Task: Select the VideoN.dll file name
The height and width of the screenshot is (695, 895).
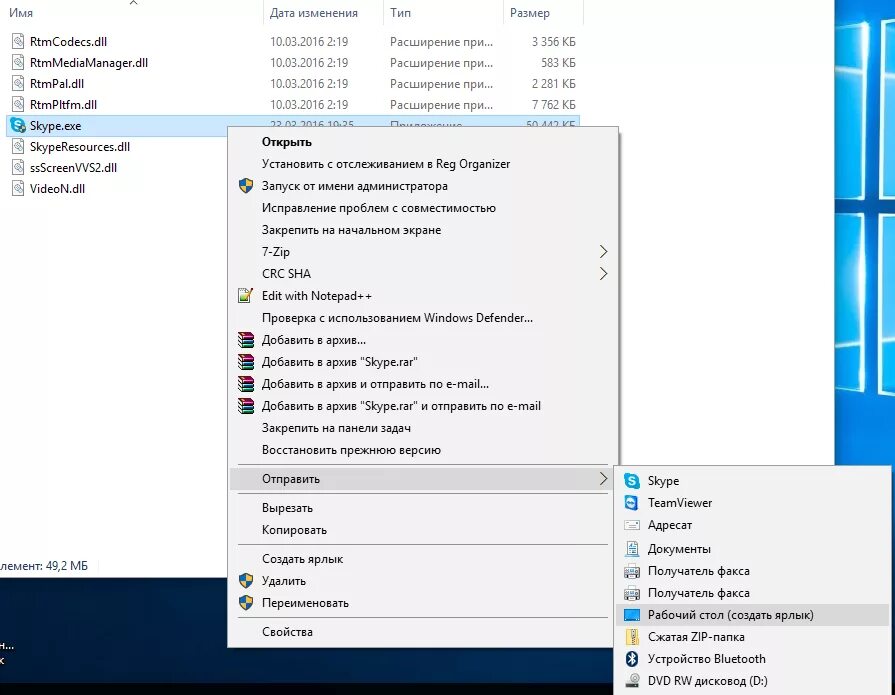Action: click(58, 189)
